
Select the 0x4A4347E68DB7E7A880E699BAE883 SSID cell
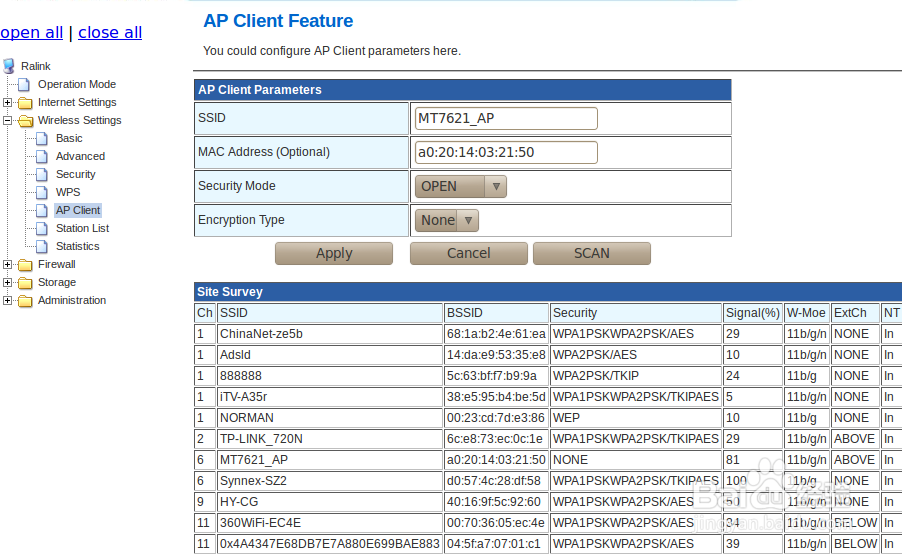[330, 544]
